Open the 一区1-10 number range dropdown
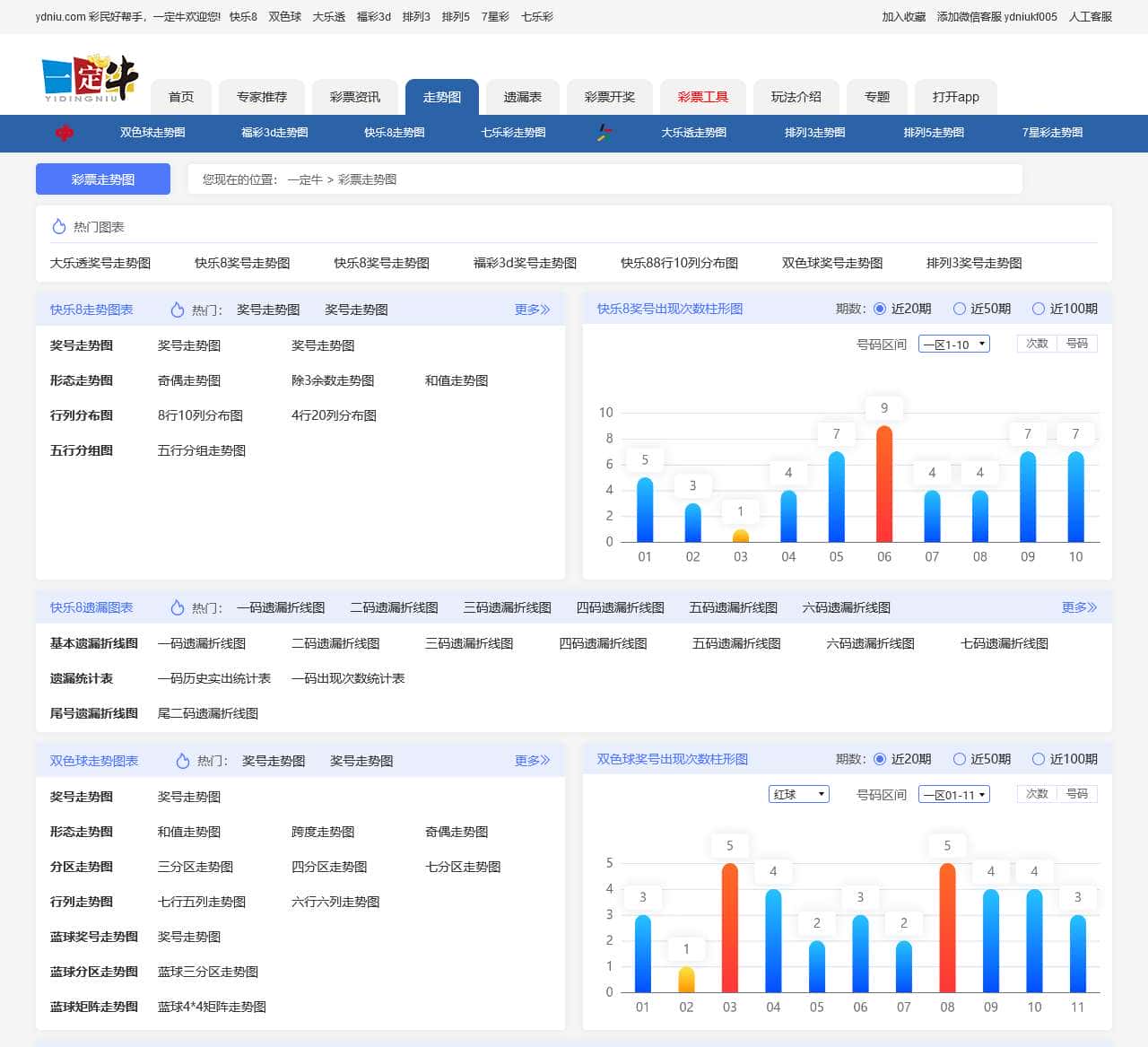 (x=954, y=344)
